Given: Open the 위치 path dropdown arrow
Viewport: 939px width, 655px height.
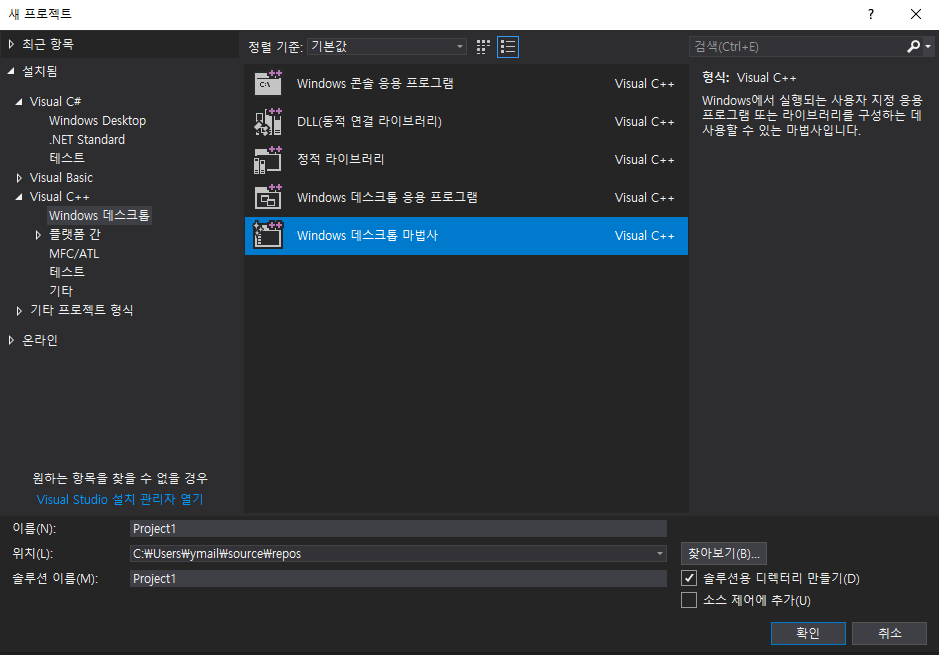Looking at the screenshot, I should pyautogui.click(x=659, y=553).
